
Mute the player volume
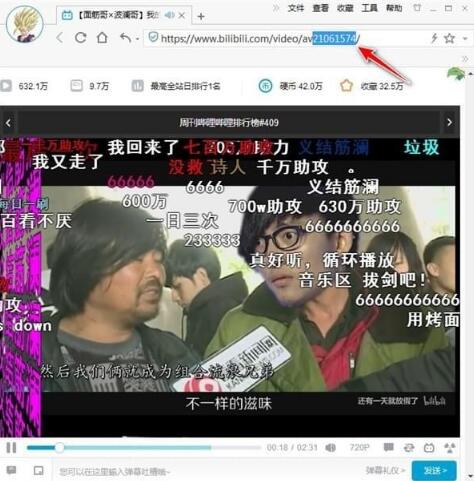coord(330,447)
